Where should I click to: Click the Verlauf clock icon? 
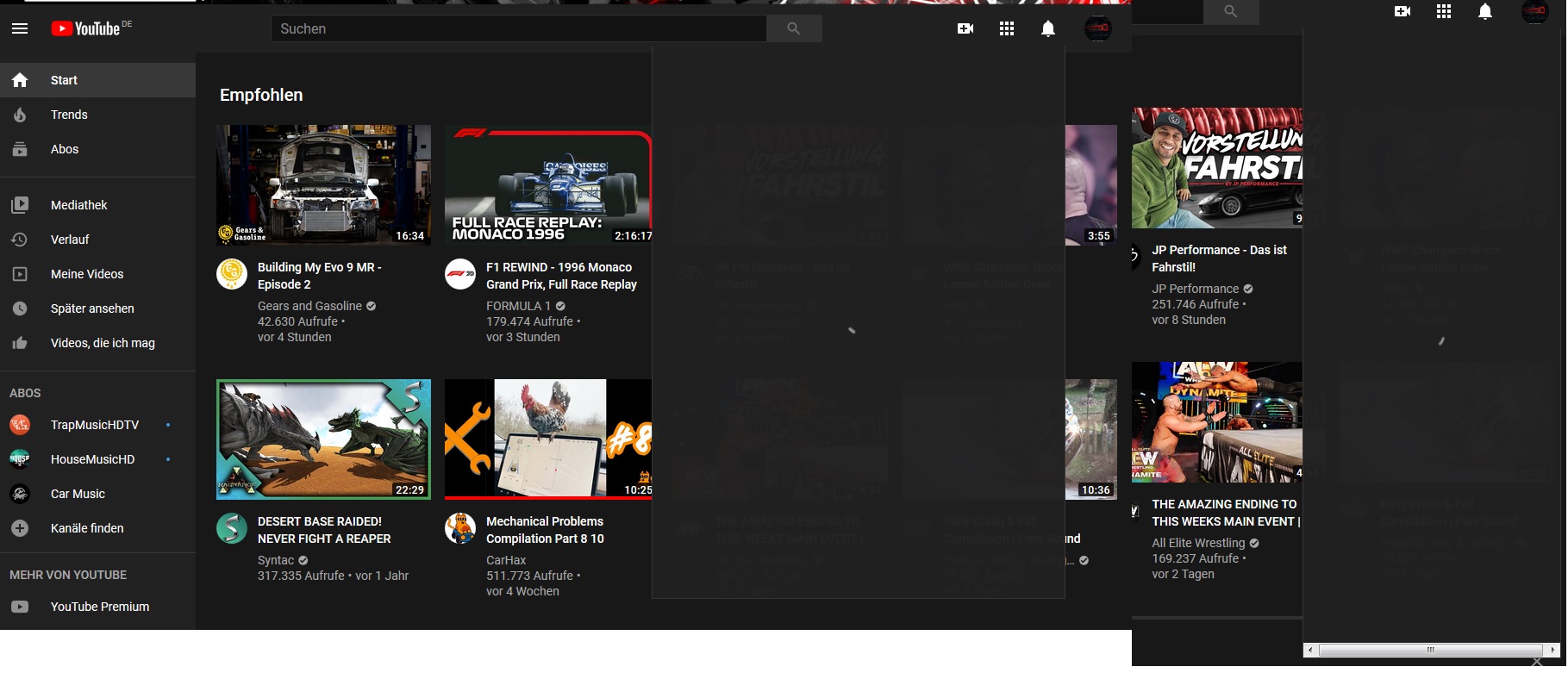20,240
